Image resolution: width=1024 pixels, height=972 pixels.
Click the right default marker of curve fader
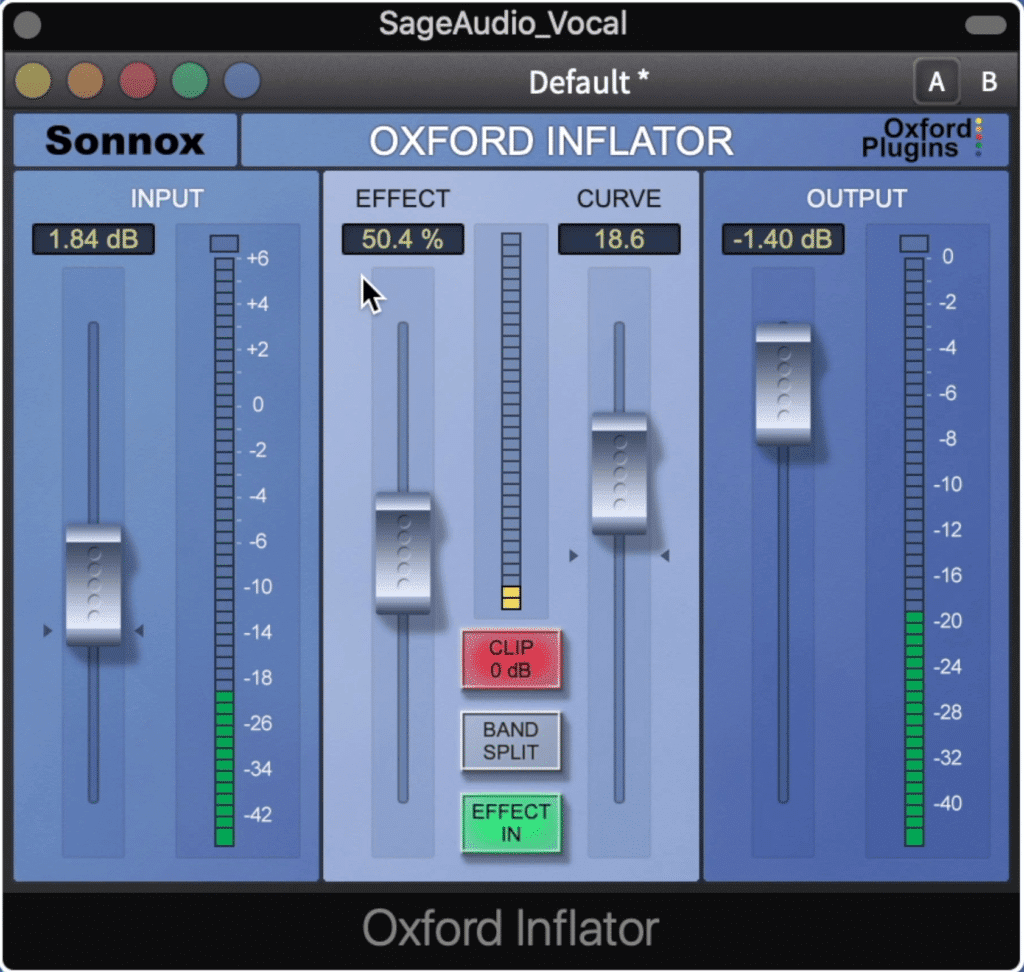tap(665, 556)
